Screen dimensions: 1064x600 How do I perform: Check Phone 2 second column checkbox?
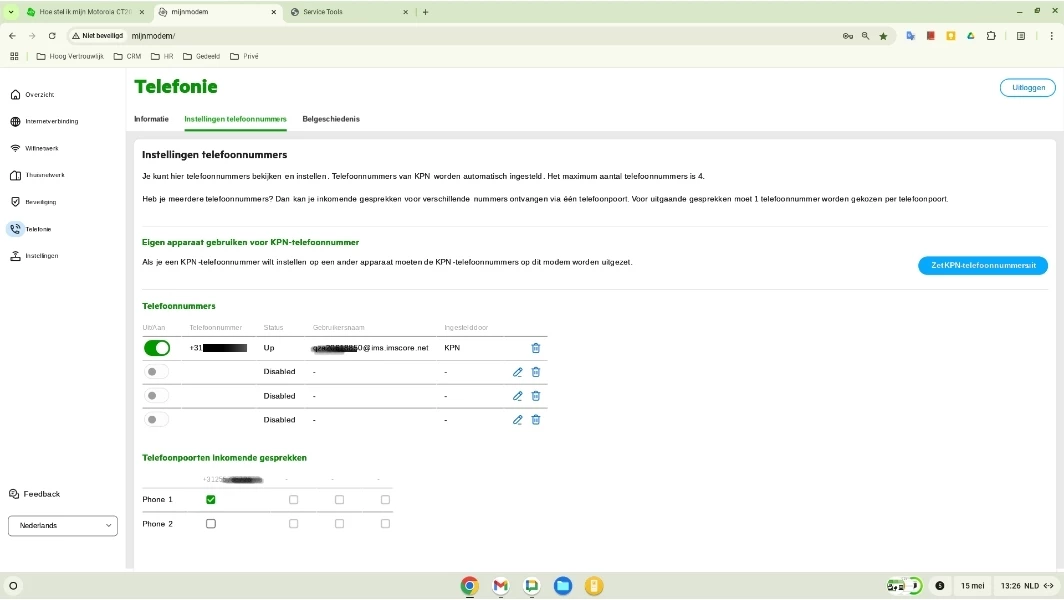pyautogui.click(x=293, y=524)
